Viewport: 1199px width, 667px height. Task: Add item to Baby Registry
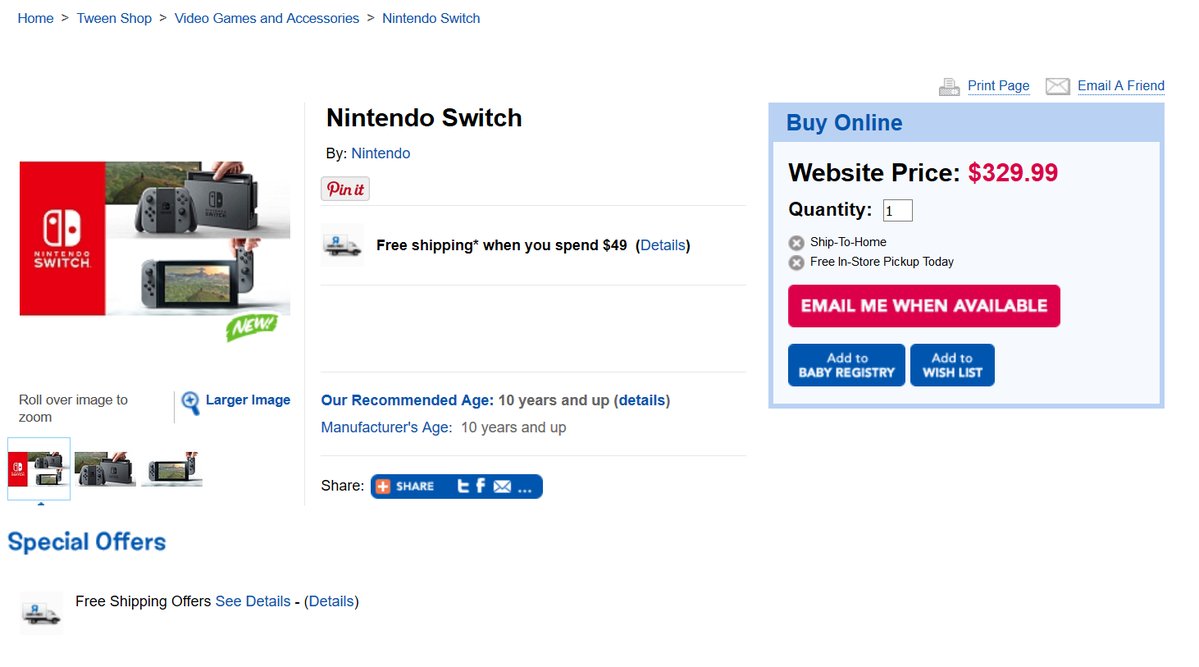[846, 365]
